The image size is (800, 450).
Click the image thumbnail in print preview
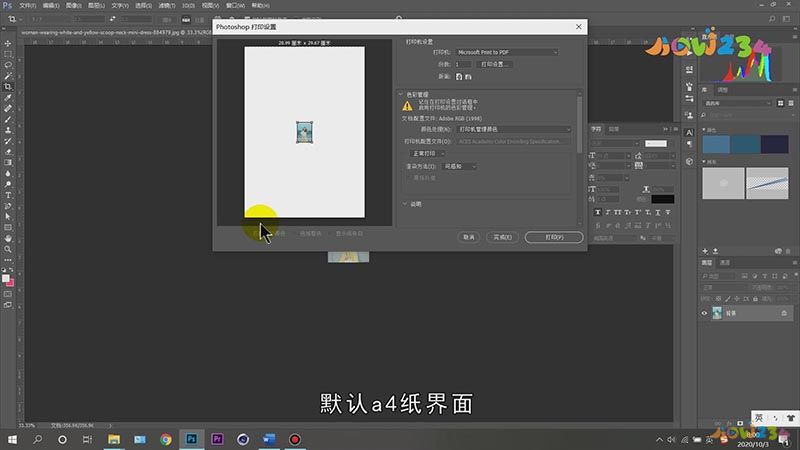305,132
